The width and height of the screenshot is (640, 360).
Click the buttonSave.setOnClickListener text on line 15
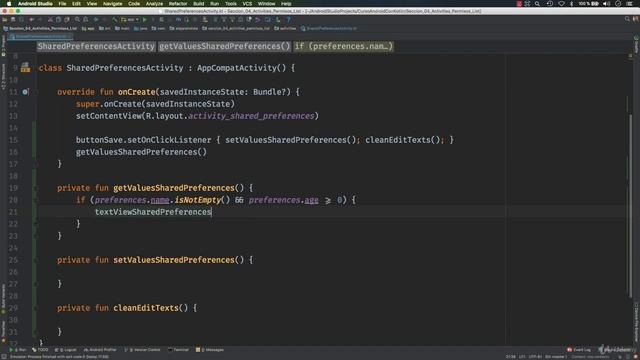click(x=144, y=140)
